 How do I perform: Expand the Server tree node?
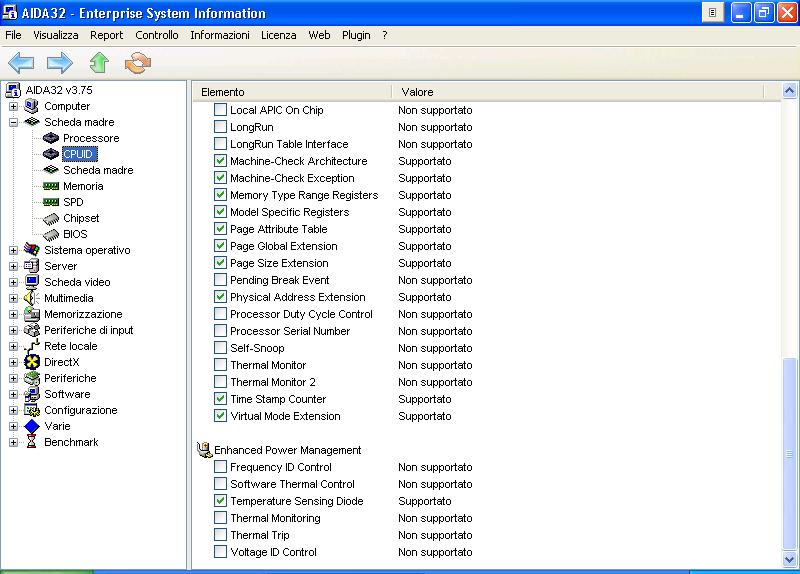[13, 266]
